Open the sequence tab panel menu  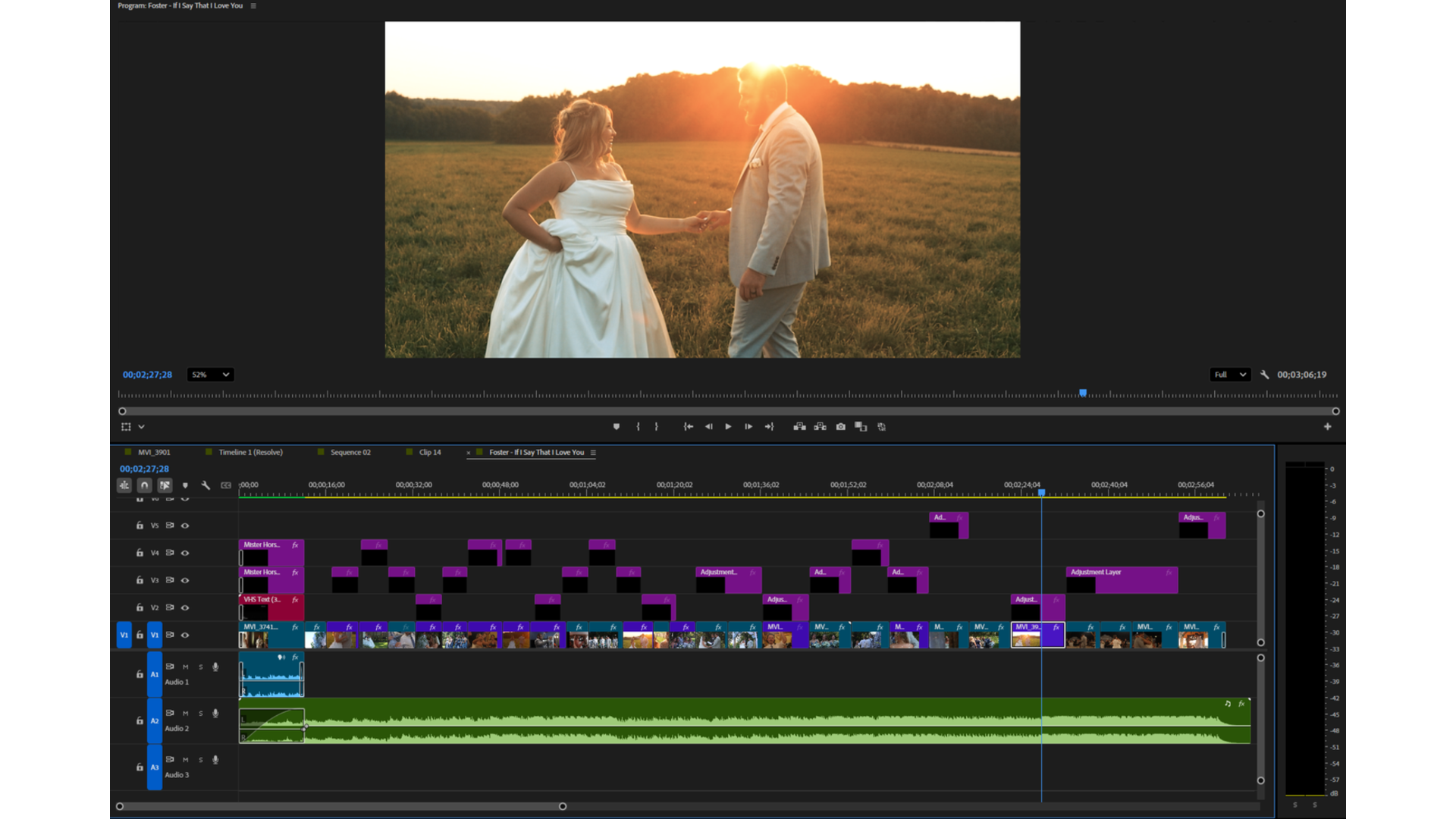click(593, 453)
